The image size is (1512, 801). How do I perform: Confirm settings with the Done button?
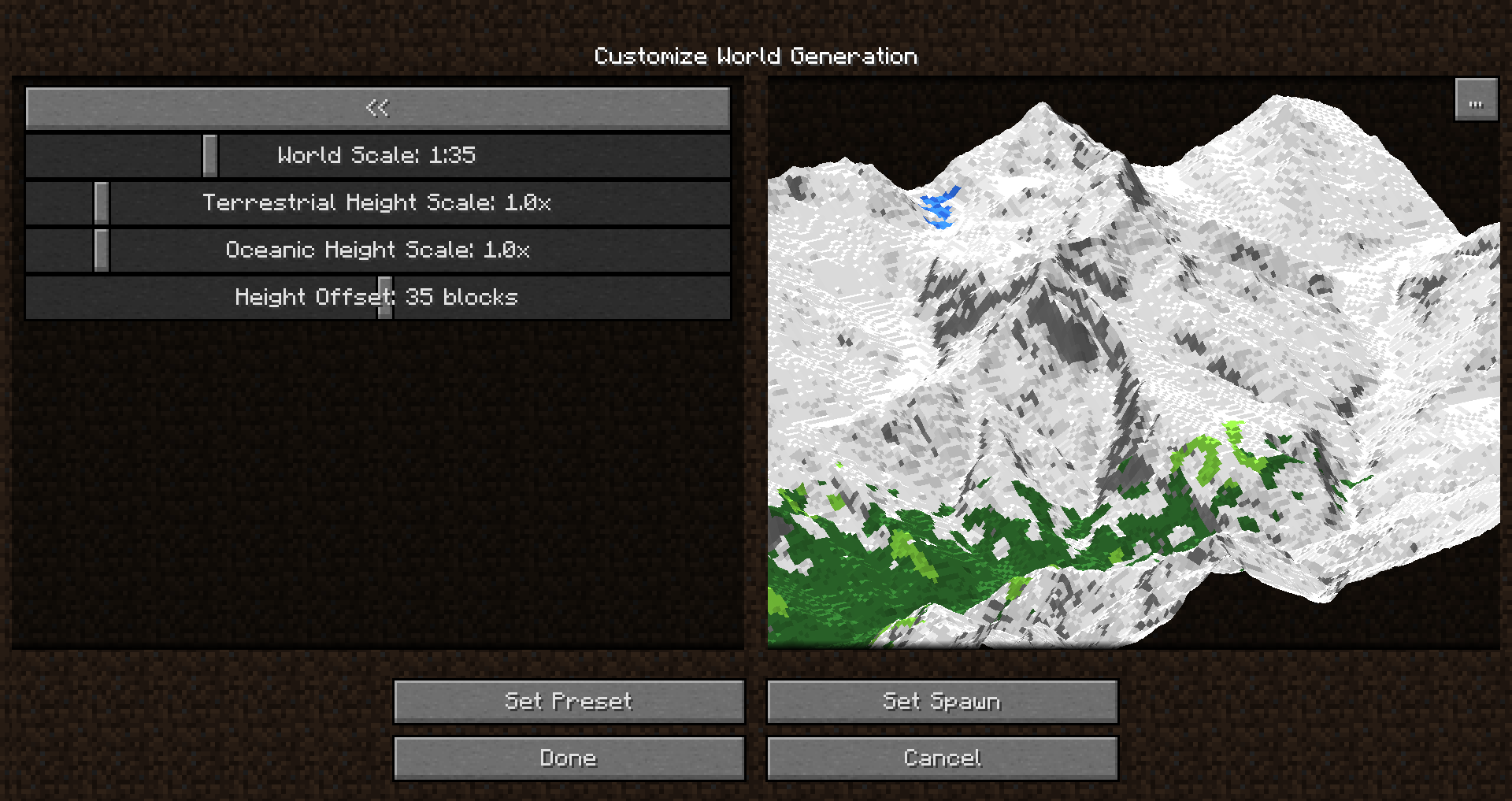point(569,758)
